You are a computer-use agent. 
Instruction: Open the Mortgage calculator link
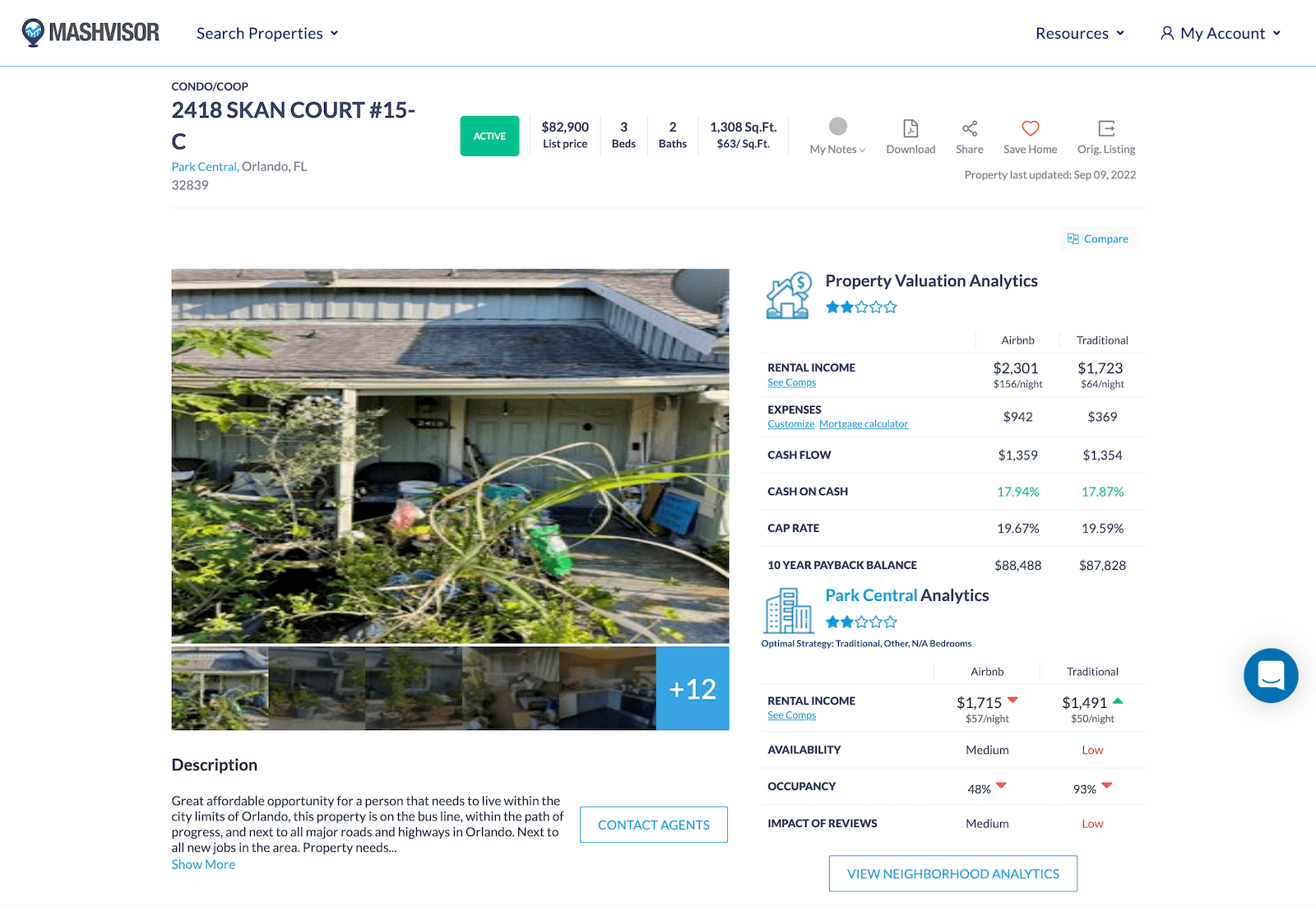point(863,424)
